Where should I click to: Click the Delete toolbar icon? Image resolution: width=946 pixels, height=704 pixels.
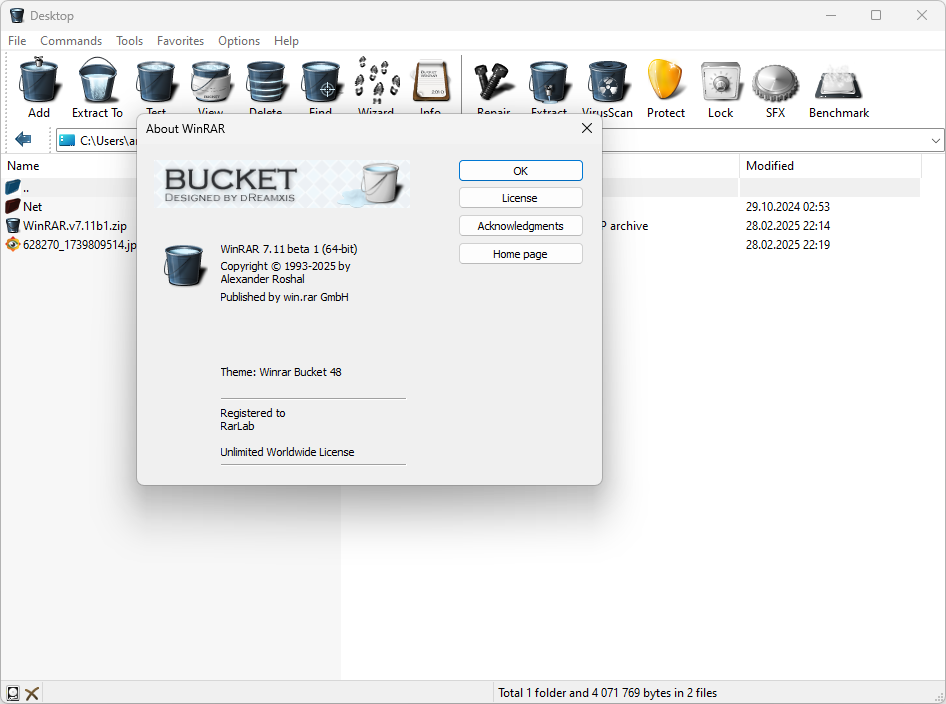pos(265,81)
